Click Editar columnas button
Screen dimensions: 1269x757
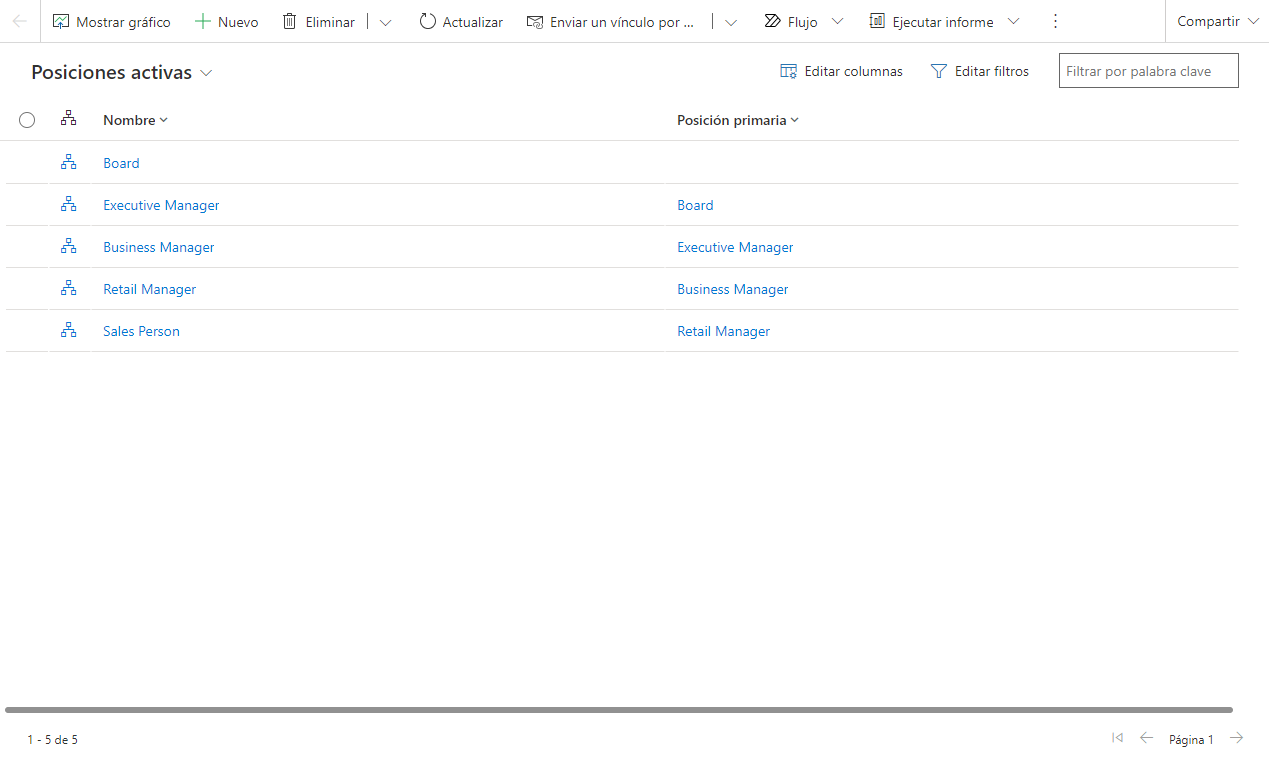click(842, 71)
